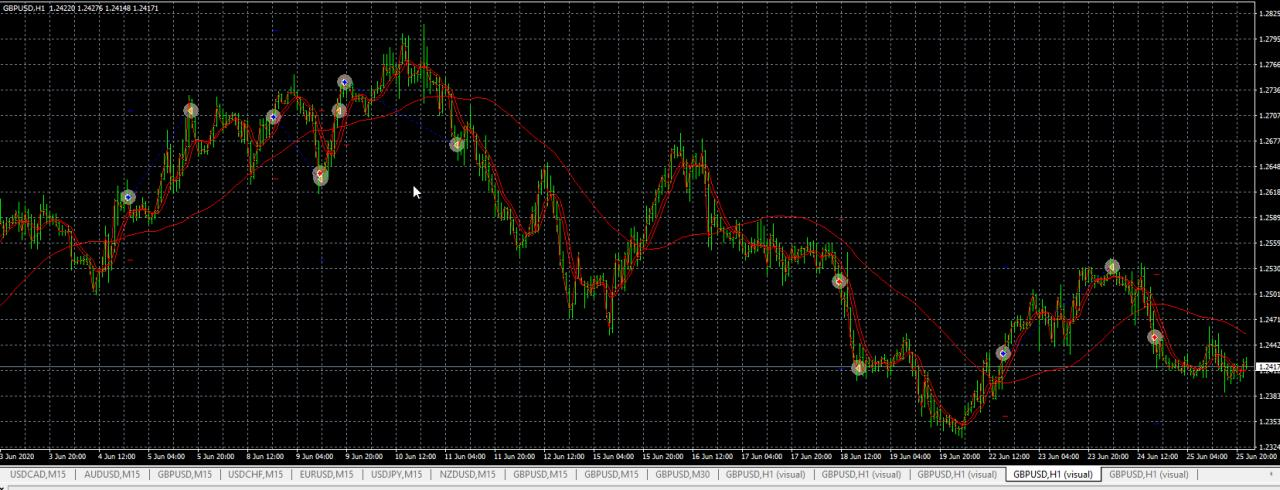Click the time axis label 11 Jun 20:00
1280x490 pixels.
(x=515, y=456)
